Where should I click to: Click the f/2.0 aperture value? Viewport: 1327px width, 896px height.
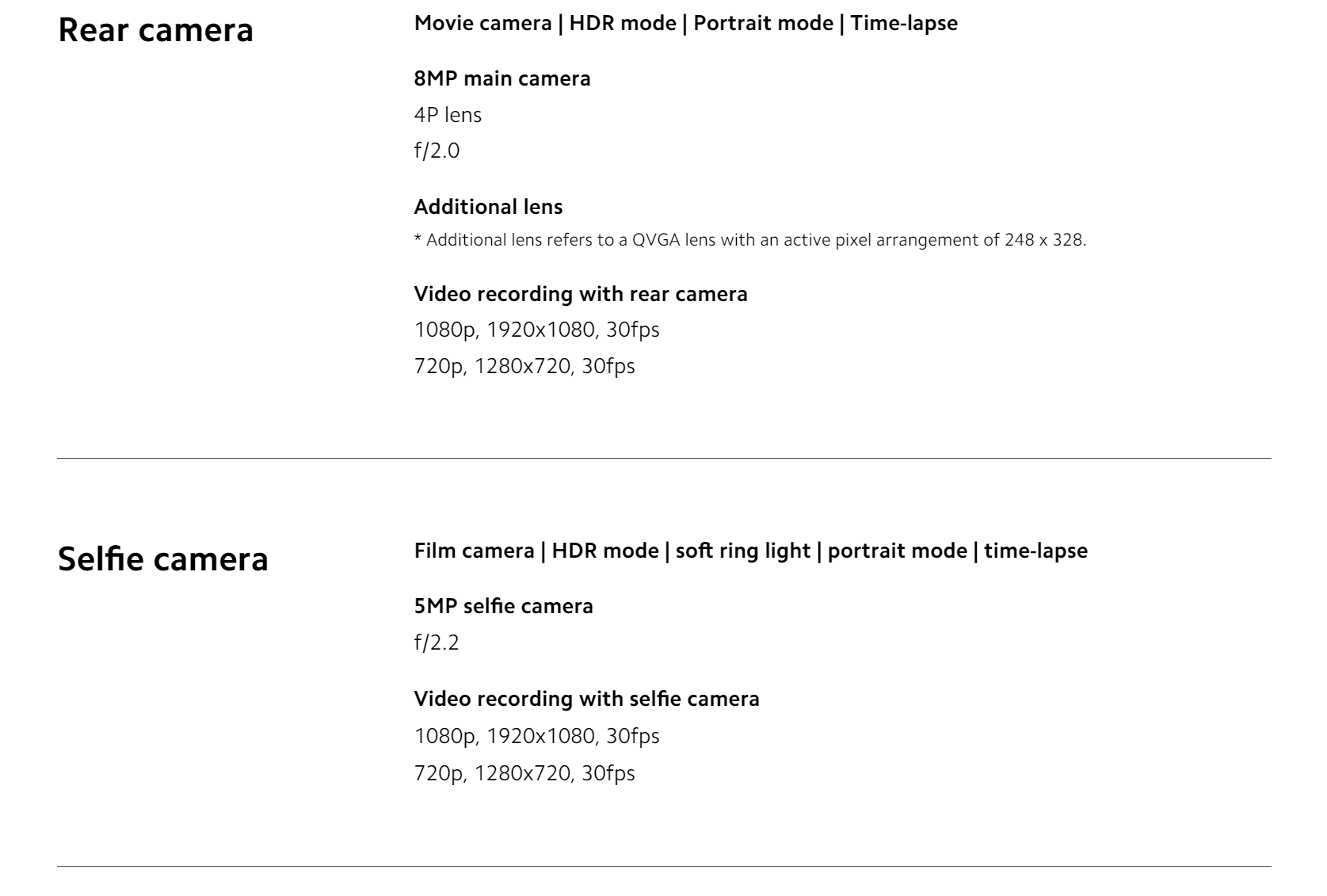pyautogui.click(x=437, y=151)
